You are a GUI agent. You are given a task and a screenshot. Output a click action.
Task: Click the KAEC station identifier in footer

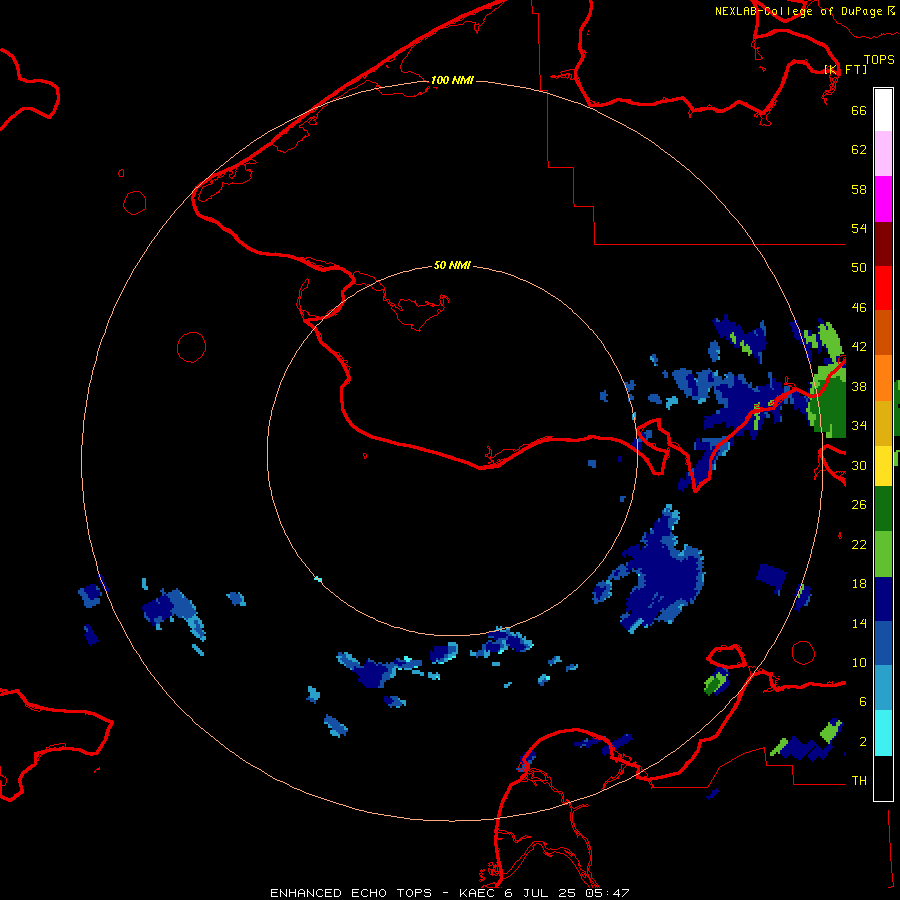(x=477, y=893)
